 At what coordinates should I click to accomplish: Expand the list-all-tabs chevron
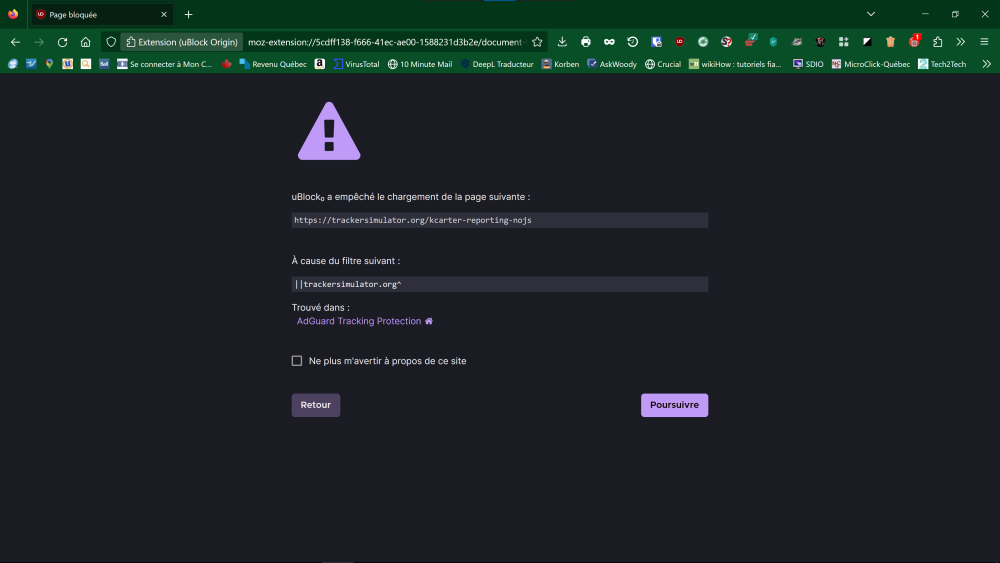click(x=871, y=14)
